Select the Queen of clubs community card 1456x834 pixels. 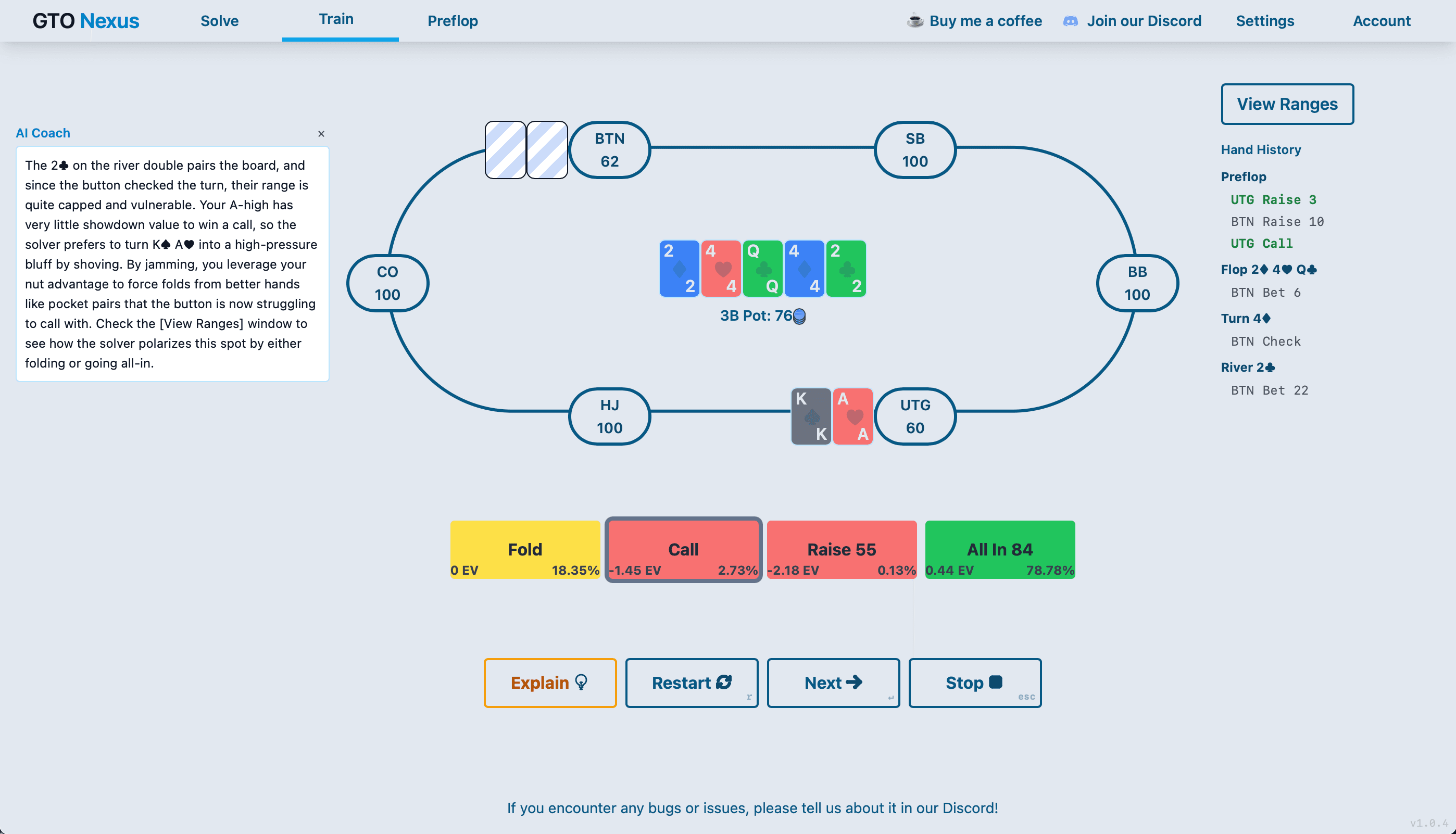[762, 268]
